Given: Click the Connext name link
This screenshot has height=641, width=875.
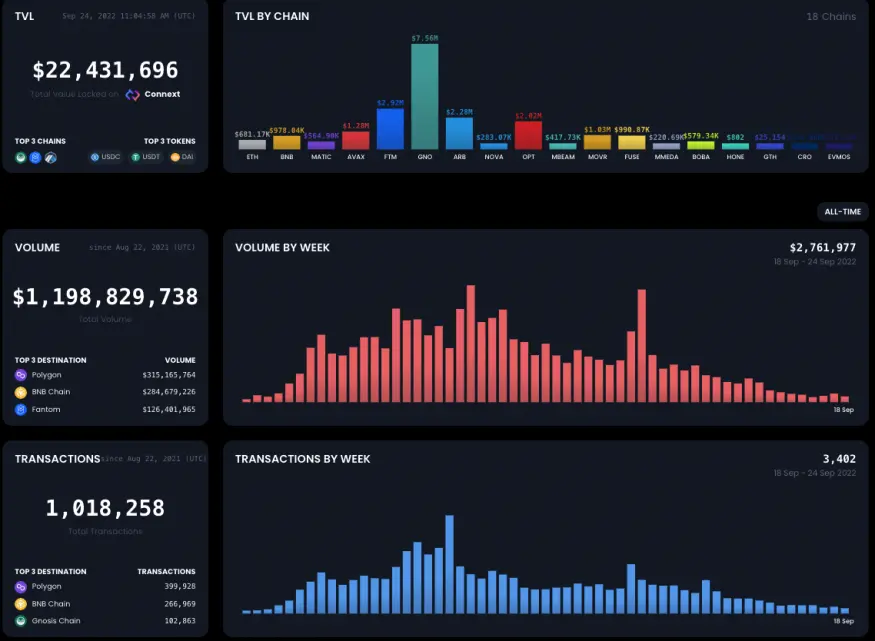Looking at the screenshot, I should click(x=162, y=94).
